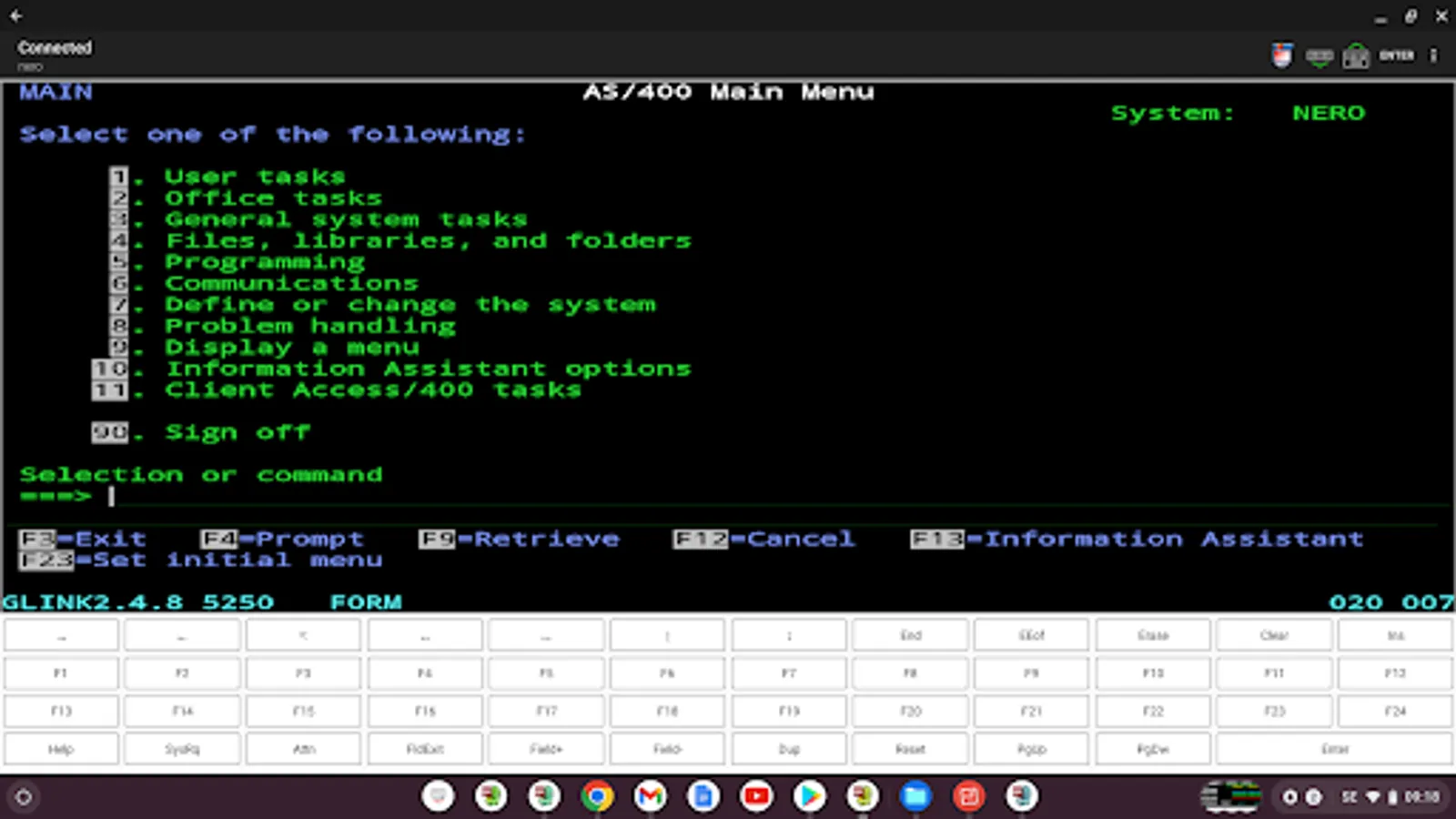
Task: Tap the SysRq key on the keypad
Action: click(x=182, y=750)
